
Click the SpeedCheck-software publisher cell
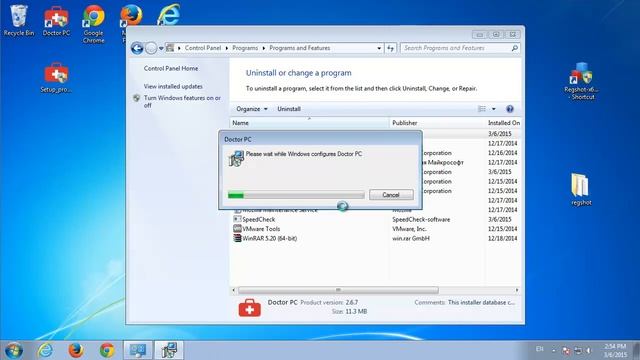[x=421, y=219]
